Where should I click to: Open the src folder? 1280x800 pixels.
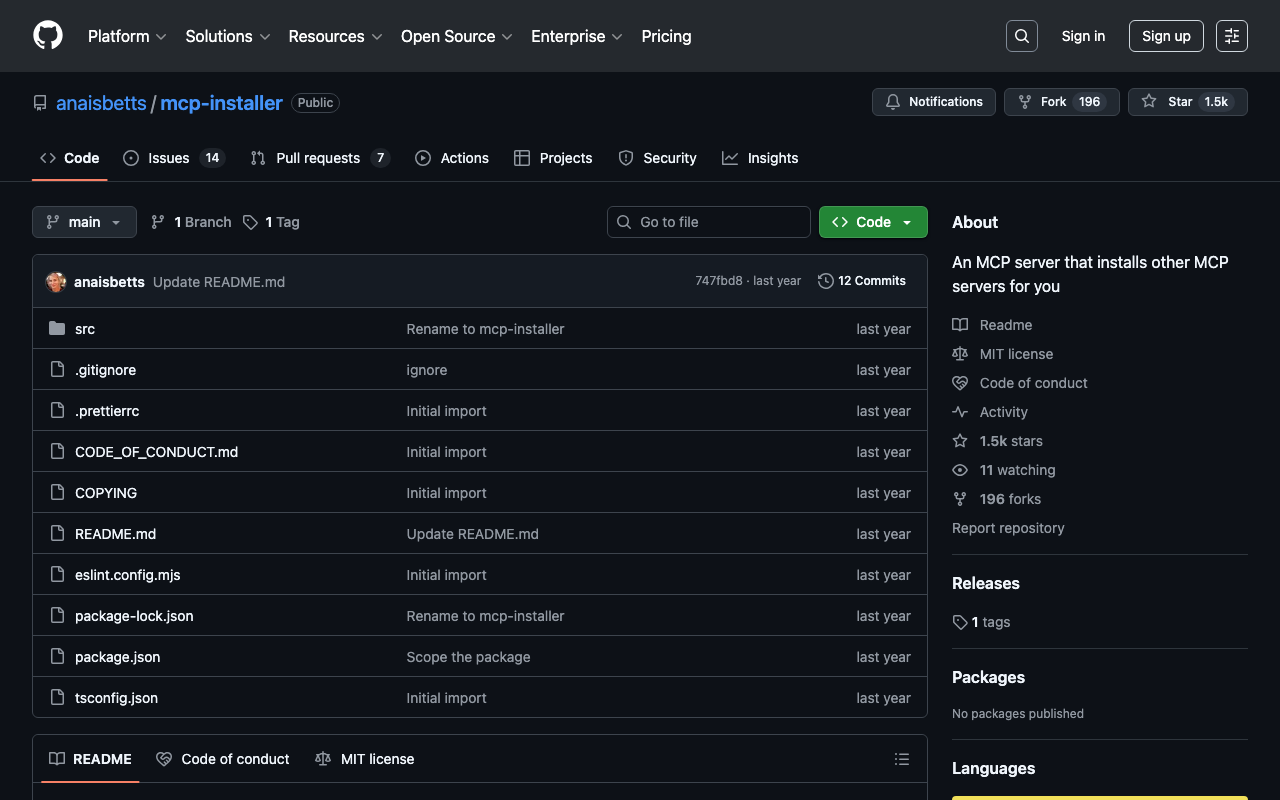pos(85,329)
